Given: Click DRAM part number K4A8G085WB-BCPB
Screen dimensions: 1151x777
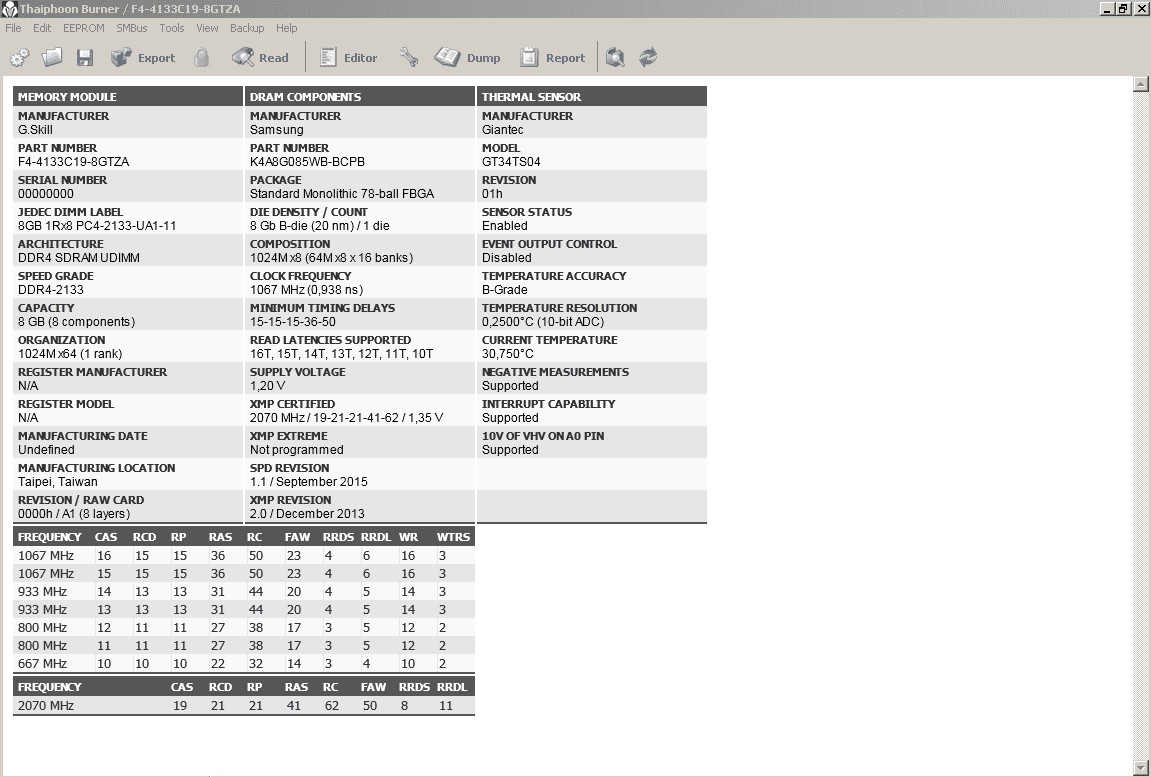Looking at the screenshot, I should pyautogui.click(x=307, y=161).
